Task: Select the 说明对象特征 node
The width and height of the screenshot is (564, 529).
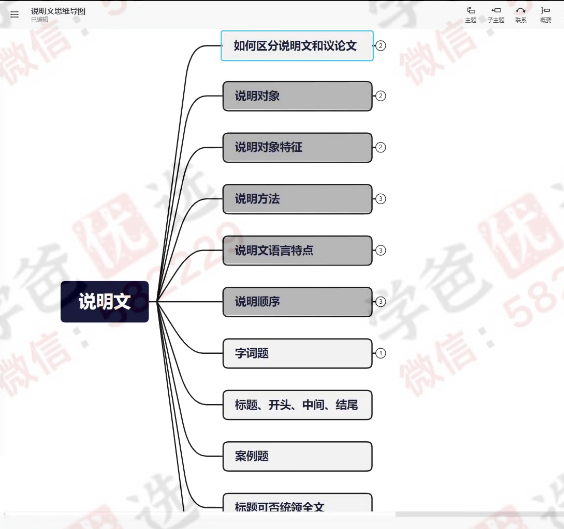Action: pos(297,147)
